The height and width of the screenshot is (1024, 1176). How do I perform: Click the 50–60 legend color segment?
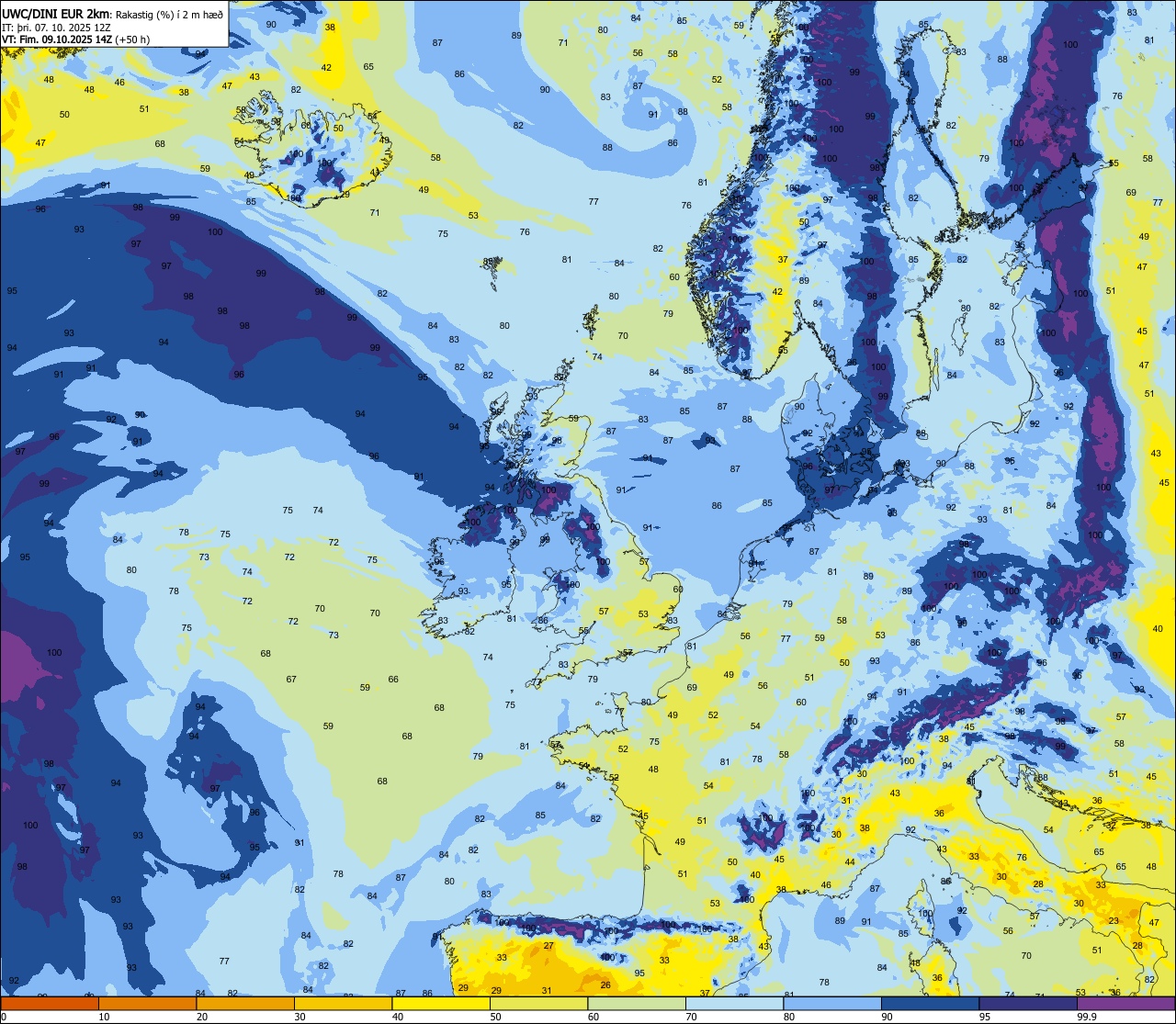coord(538,1003)
